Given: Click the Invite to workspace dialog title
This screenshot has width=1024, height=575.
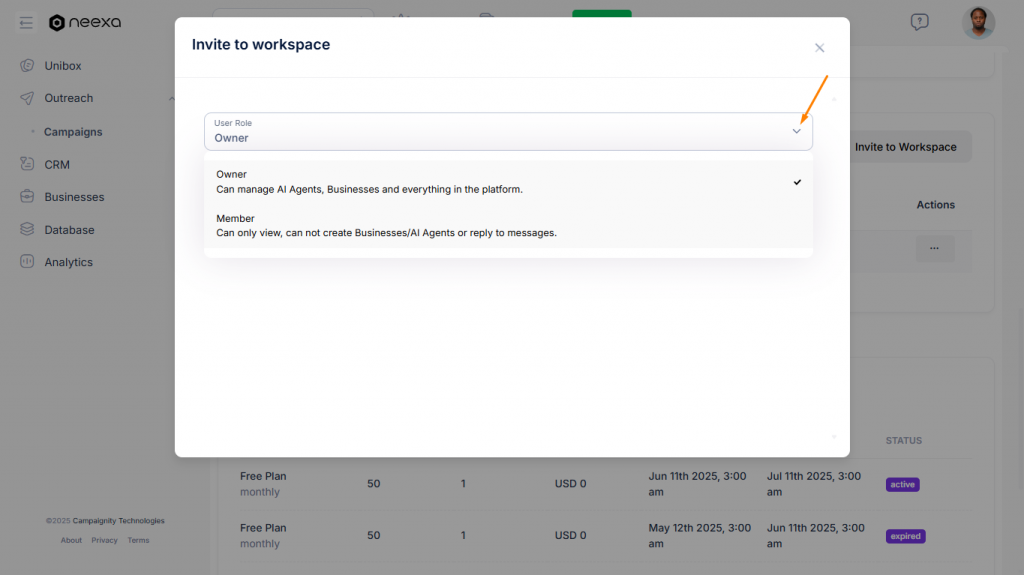Looking at the screenshot, I should (x=261, y=44).
